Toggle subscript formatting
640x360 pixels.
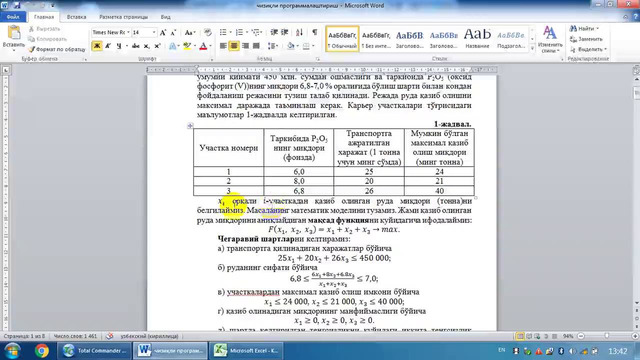(x=147, y=46)
